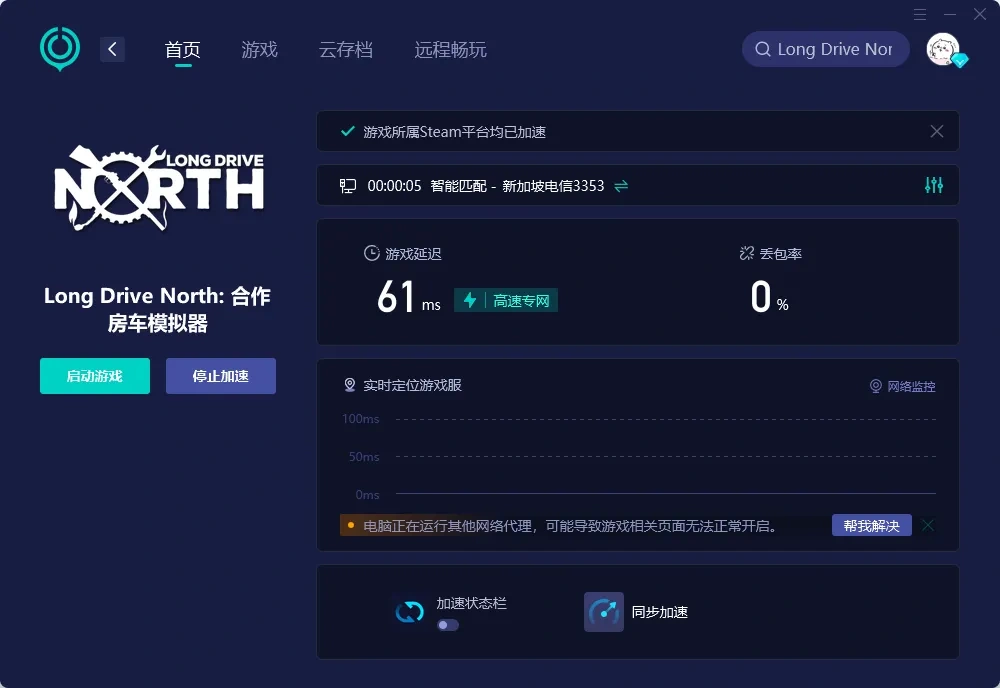This screenshot has width=1000, height=688.
Task: Open the hamburger menu at top right
Action: click(919, 14)
